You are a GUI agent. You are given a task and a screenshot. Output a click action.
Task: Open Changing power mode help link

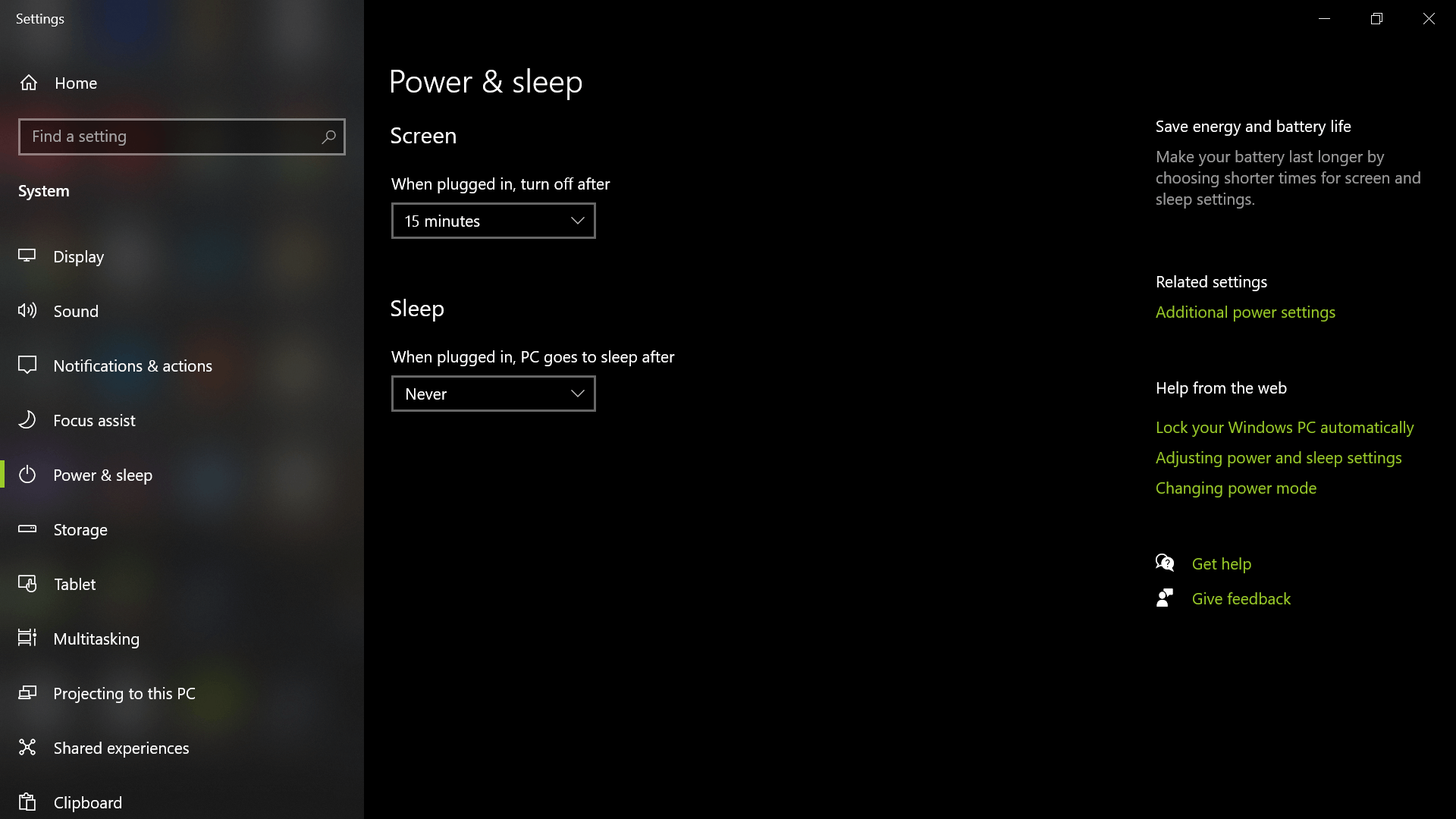point(1235,488)
